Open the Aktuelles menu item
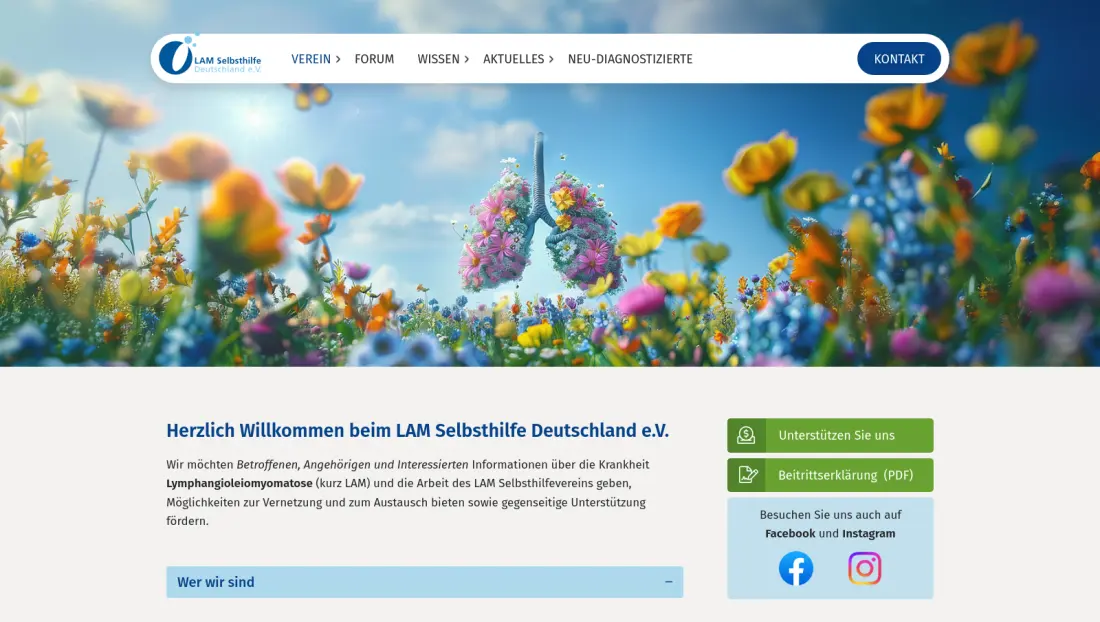The width and height of the screenshot is (1100, 622). click(514, 59)
